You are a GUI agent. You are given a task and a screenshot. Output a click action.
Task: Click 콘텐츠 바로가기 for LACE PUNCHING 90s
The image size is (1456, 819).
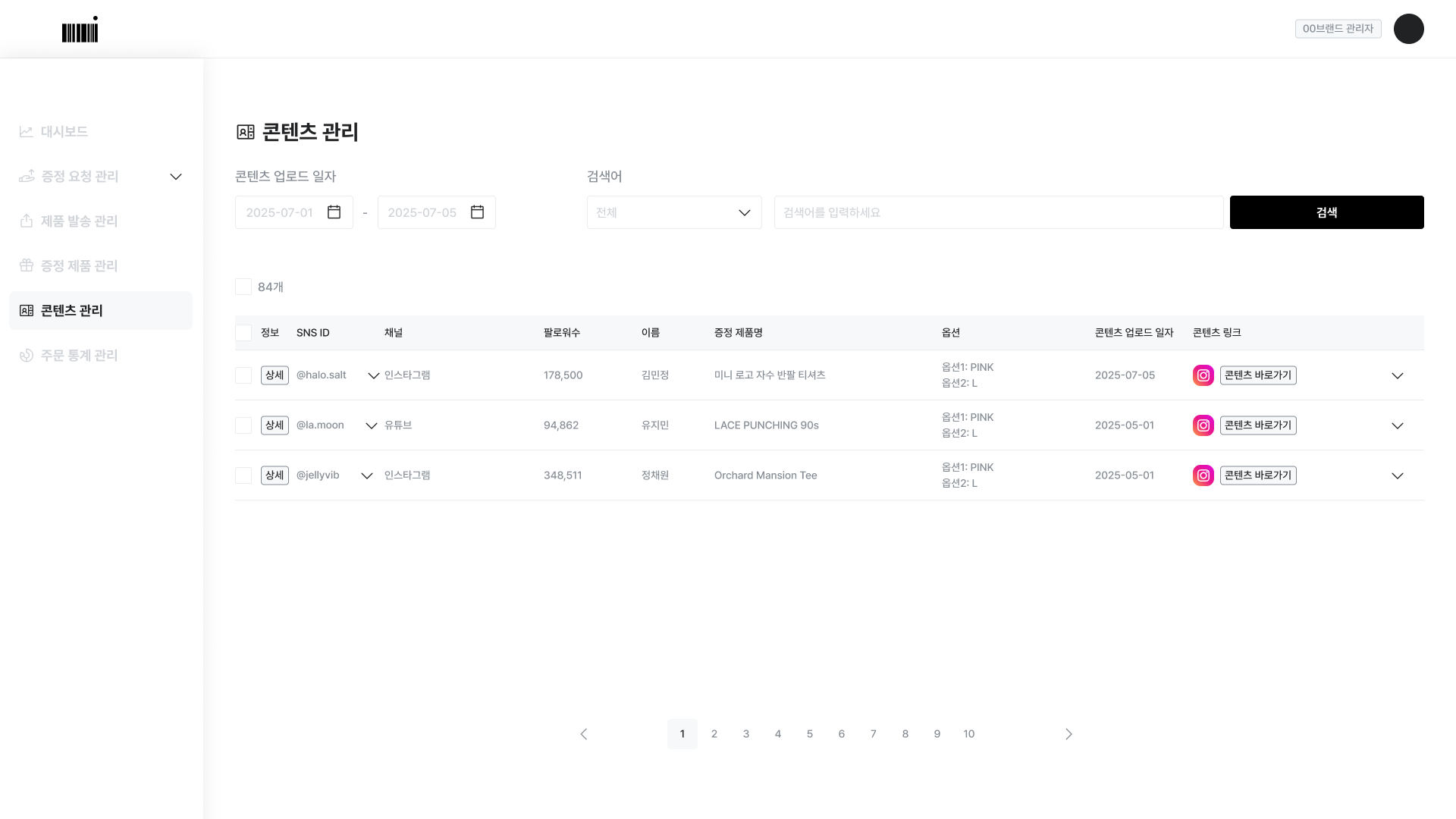[x=1257, y=425]
